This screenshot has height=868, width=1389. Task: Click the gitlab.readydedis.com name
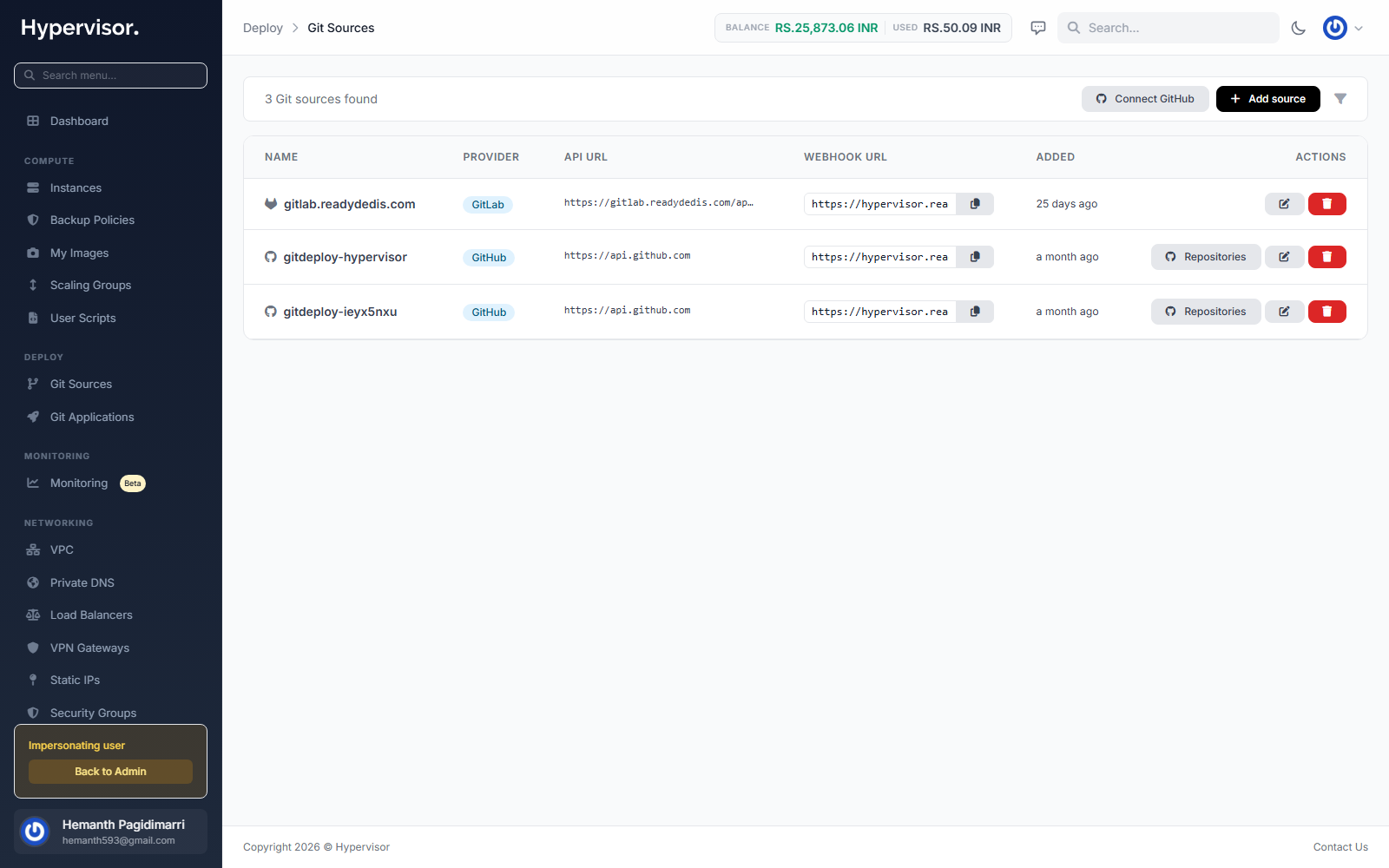349,204
